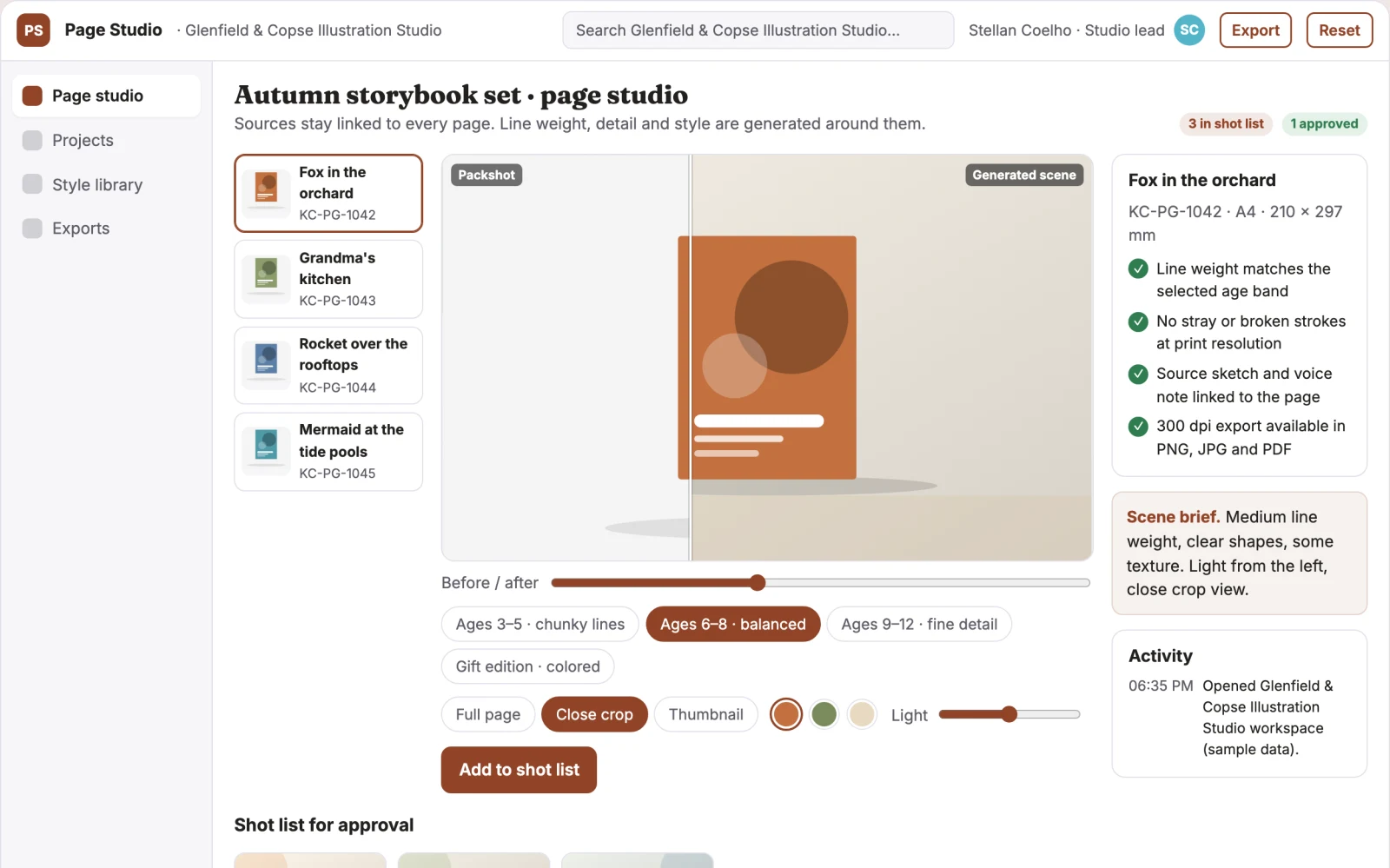Click the Exports sidebar icon
This screenshot has width=1390, height=868.
pyautogui.click(x=32, y=229)
